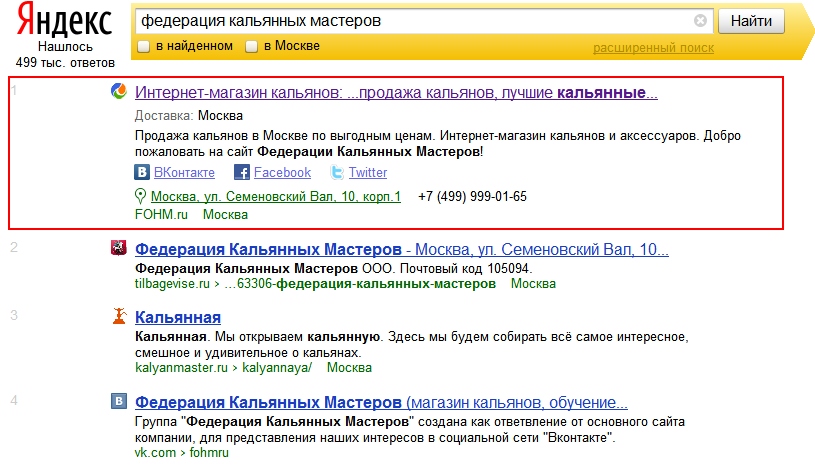Open the vk.com domain link
The height and width of the screenshot is (470, 815).
155,452
